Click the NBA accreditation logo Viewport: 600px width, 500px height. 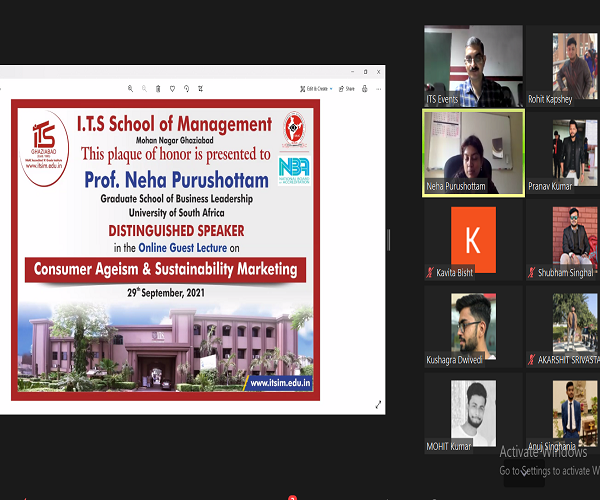pos(294,171)
